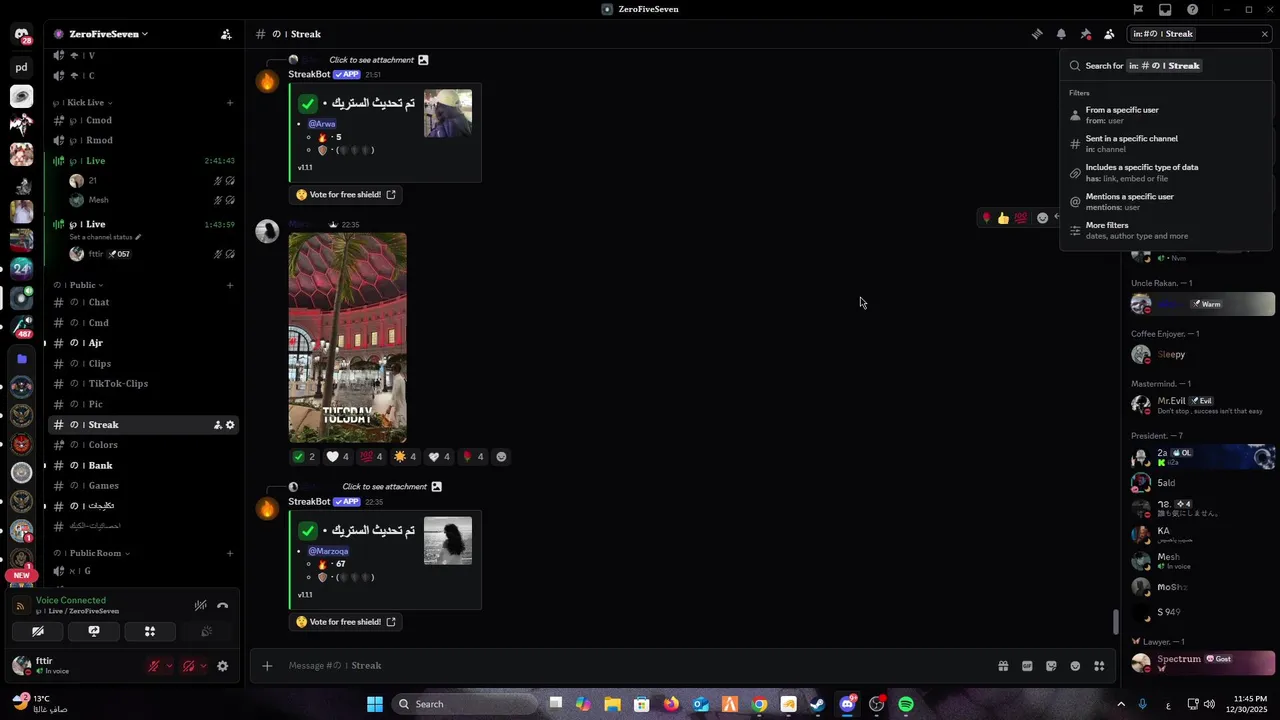1280x720 pixels.
Task: Open 'More filters' option
Action: tap(1166, 231)
